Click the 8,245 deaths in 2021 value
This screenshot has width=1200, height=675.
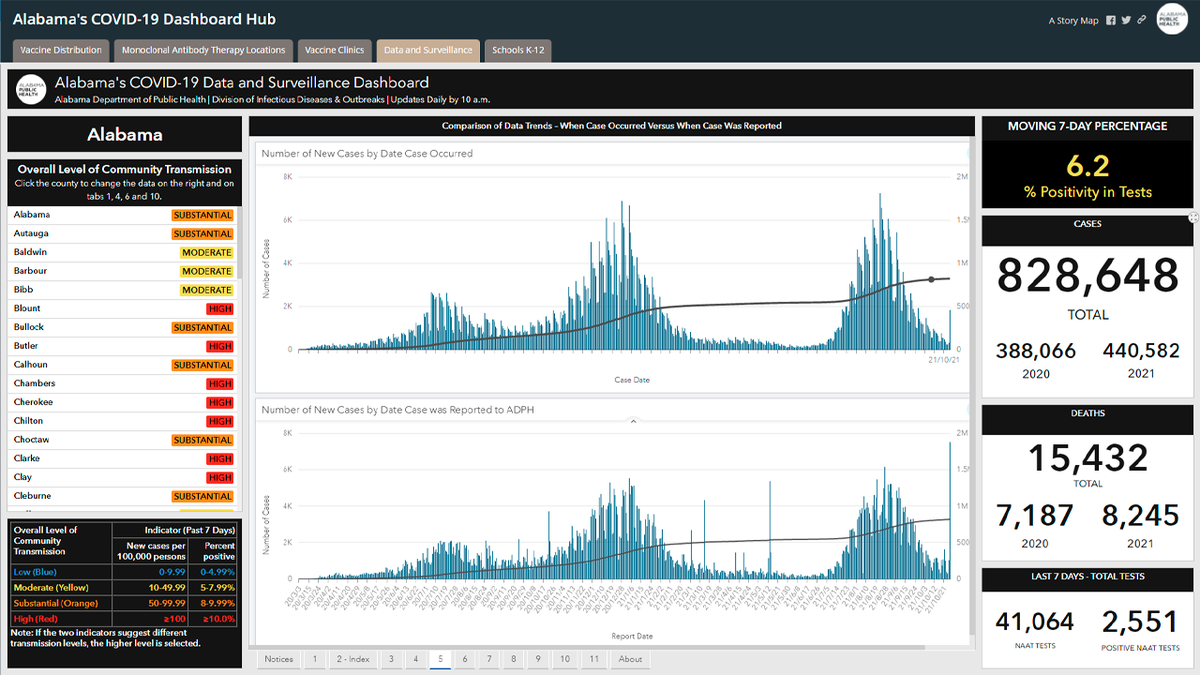coord(1141,516)
